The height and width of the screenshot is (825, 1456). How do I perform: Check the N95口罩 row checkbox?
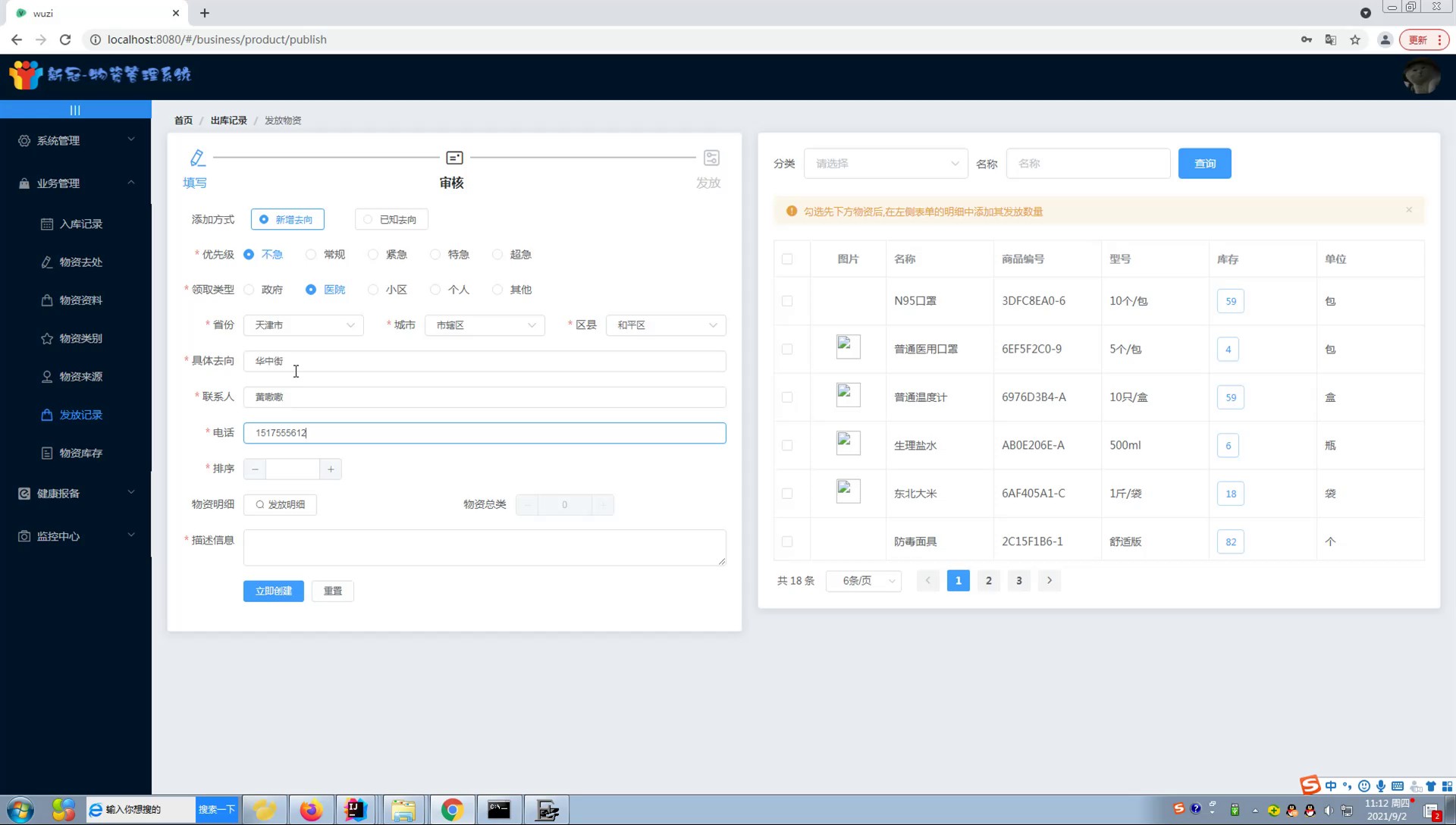(787, 301)
